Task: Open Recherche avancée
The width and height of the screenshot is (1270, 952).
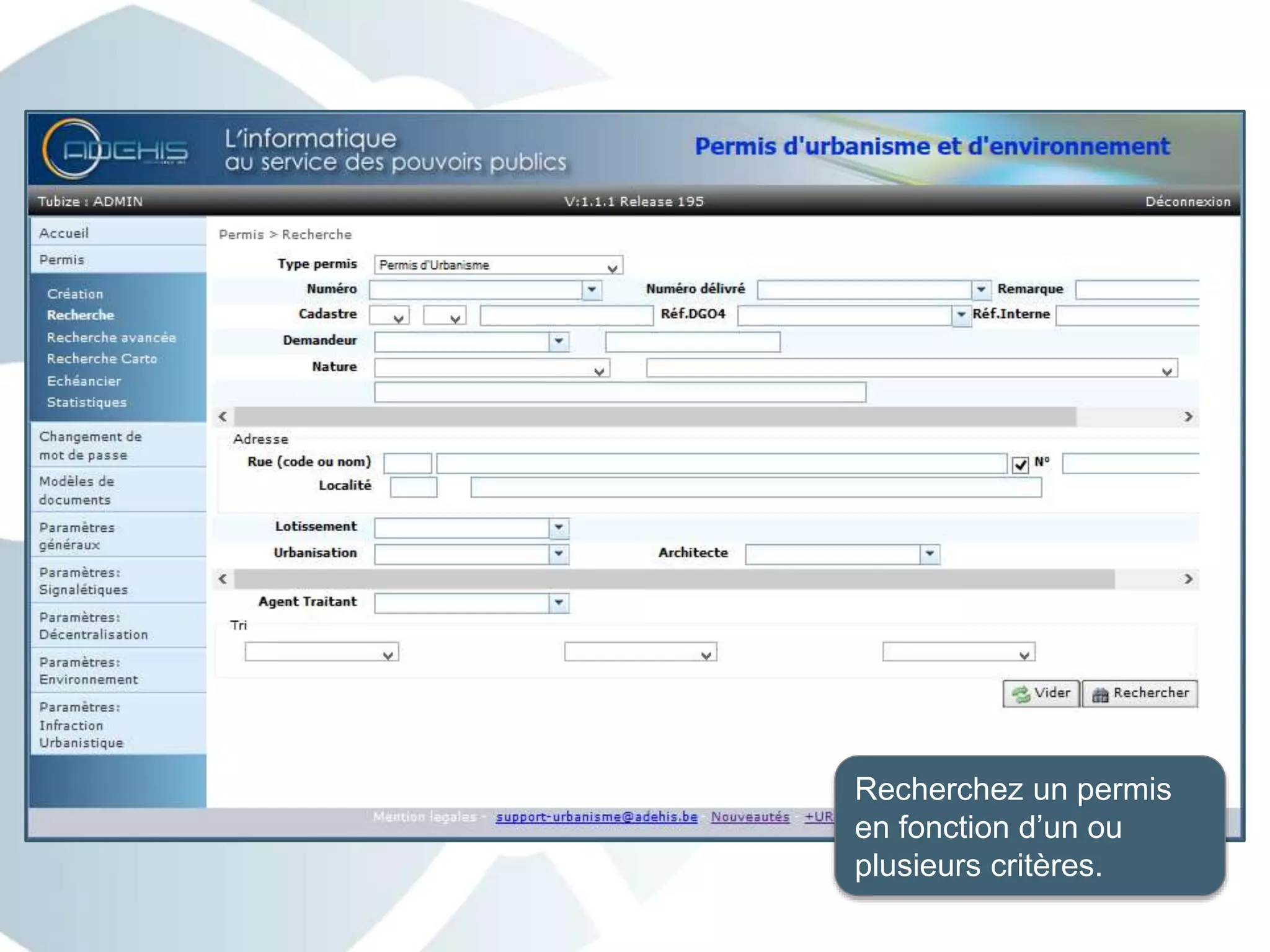Action: (x=112, y=337)
